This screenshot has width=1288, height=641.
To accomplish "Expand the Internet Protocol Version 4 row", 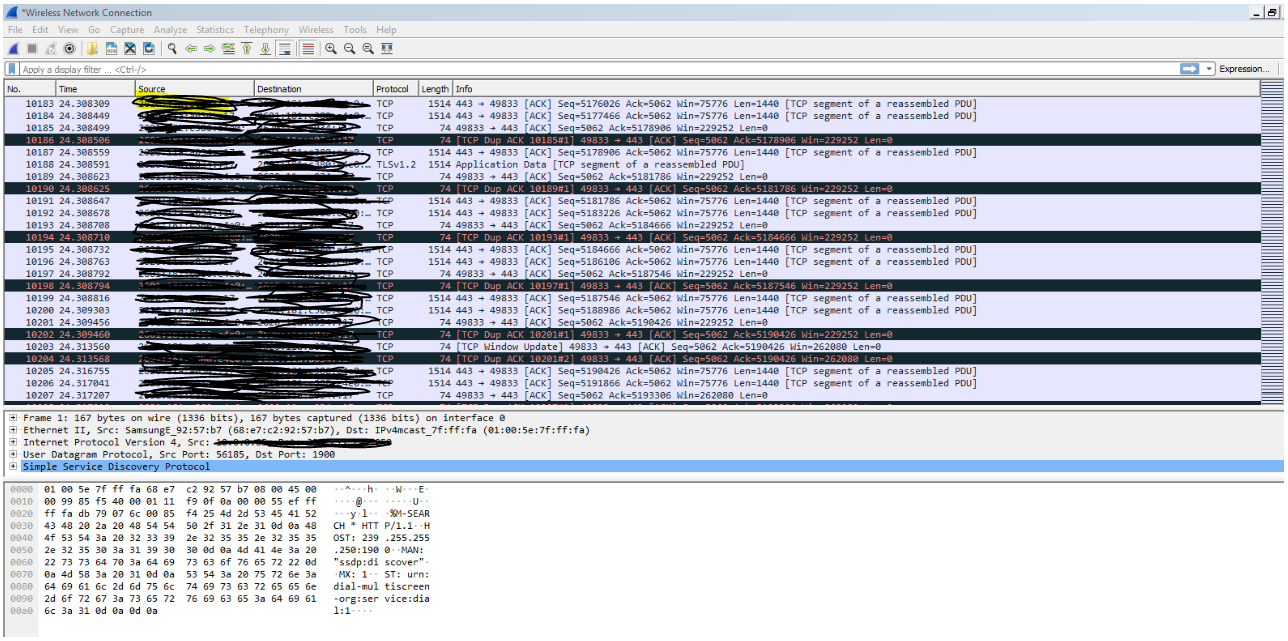I will point(12,442).
